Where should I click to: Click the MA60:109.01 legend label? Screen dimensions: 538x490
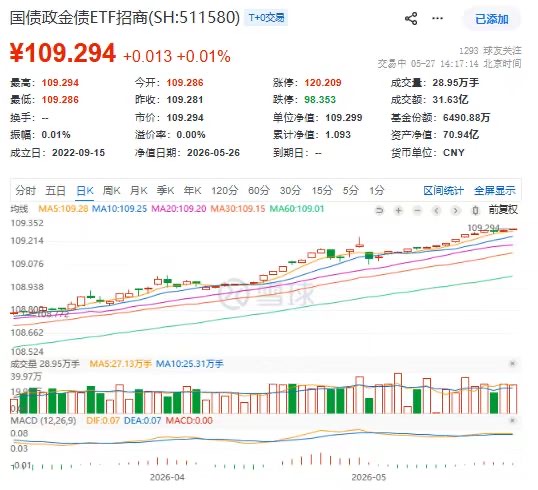click(297, 209)
